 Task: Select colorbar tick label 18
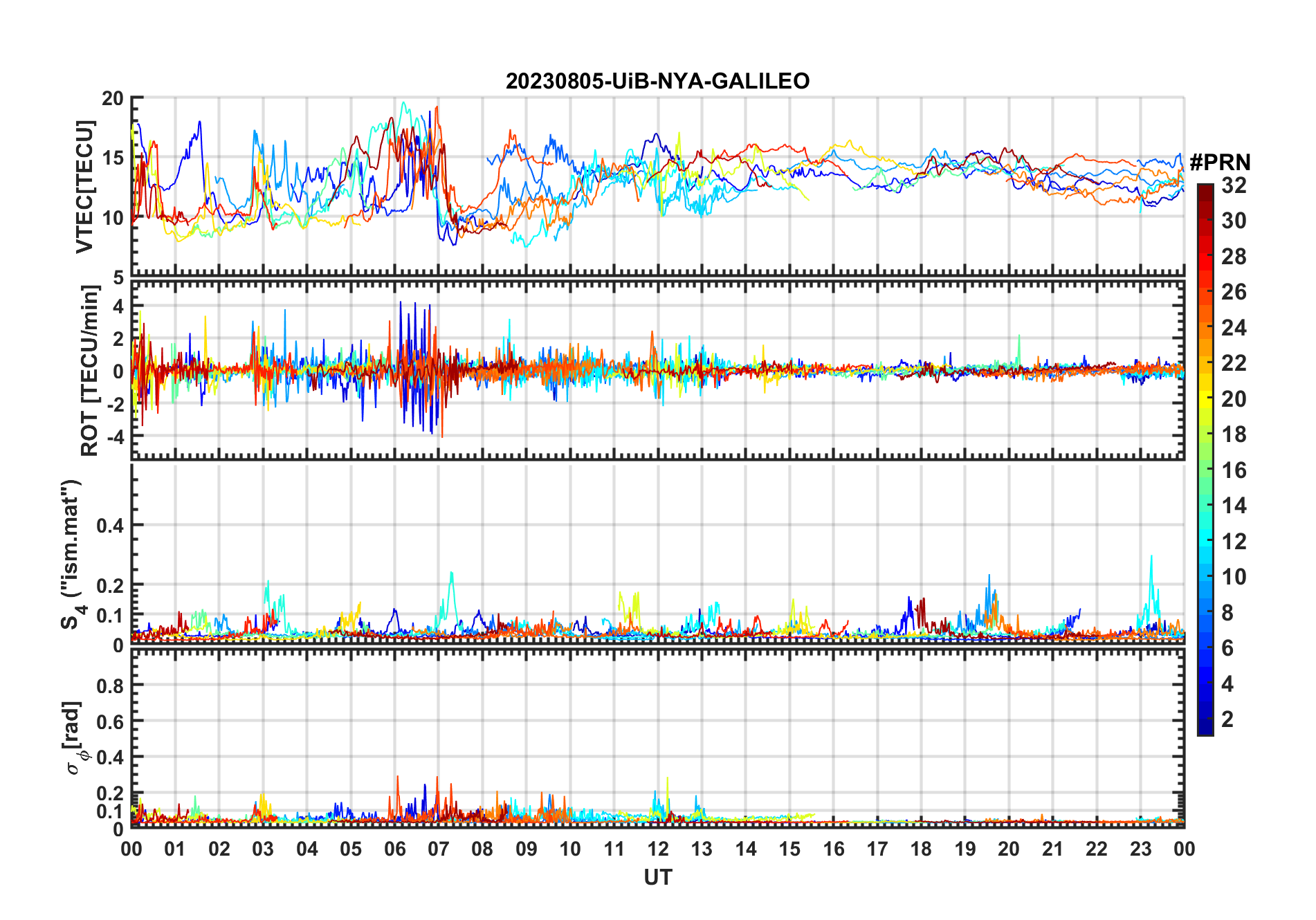pyautogui.click(x=1234, y=434)
